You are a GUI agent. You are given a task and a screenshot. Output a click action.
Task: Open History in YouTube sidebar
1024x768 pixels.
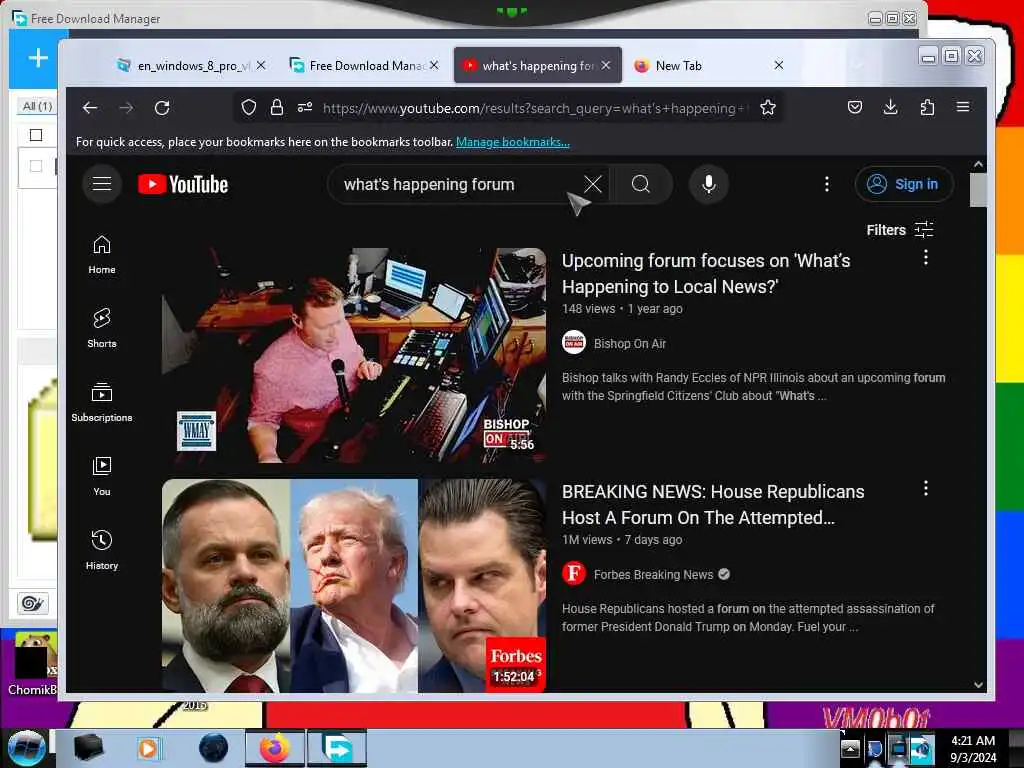tap(102, 551)
